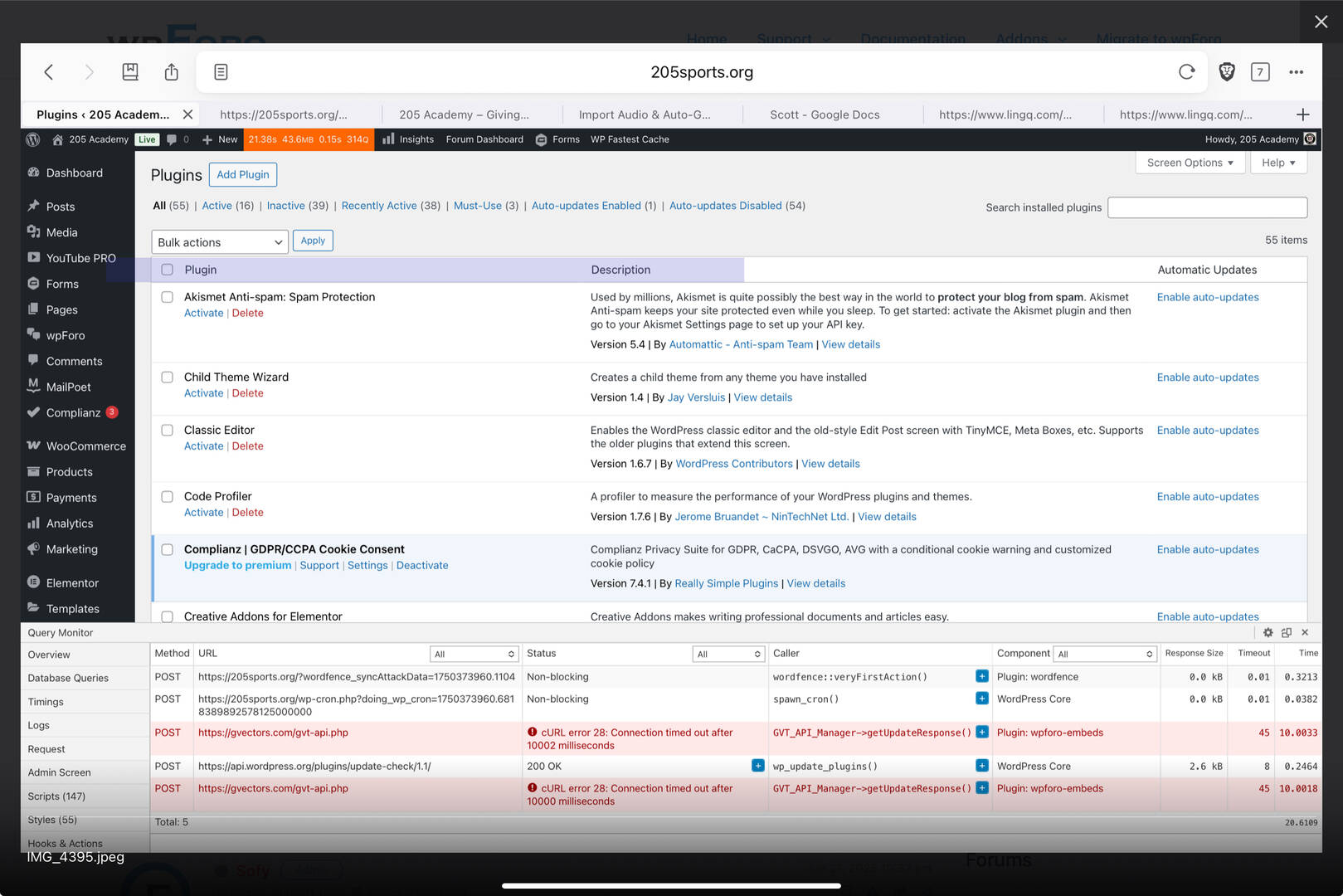The height and width of the screenshot is (896, 1343).
Task: Open Dashboard in the WordPress sidebar
Action: (75, 173)
